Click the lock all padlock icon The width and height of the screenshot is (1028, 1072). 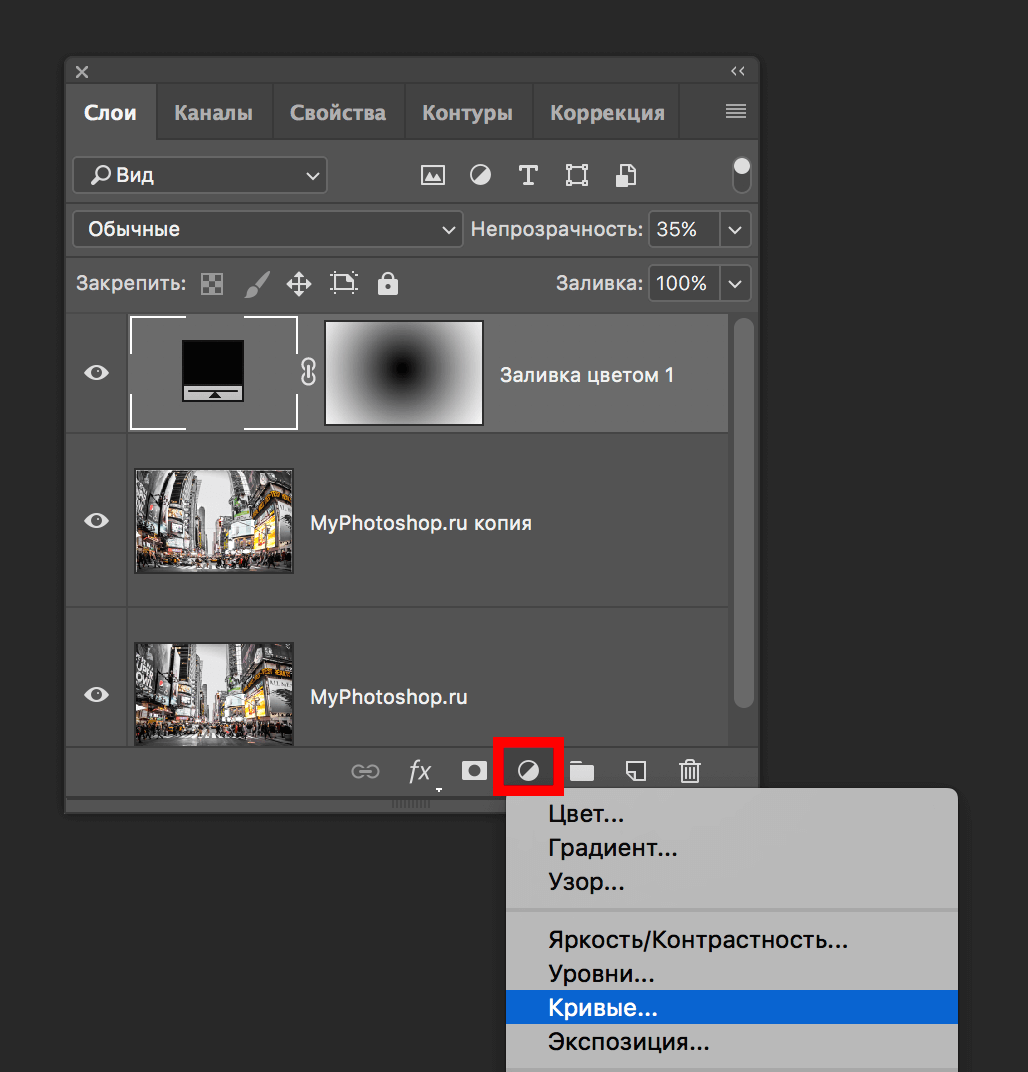[388, 284]
